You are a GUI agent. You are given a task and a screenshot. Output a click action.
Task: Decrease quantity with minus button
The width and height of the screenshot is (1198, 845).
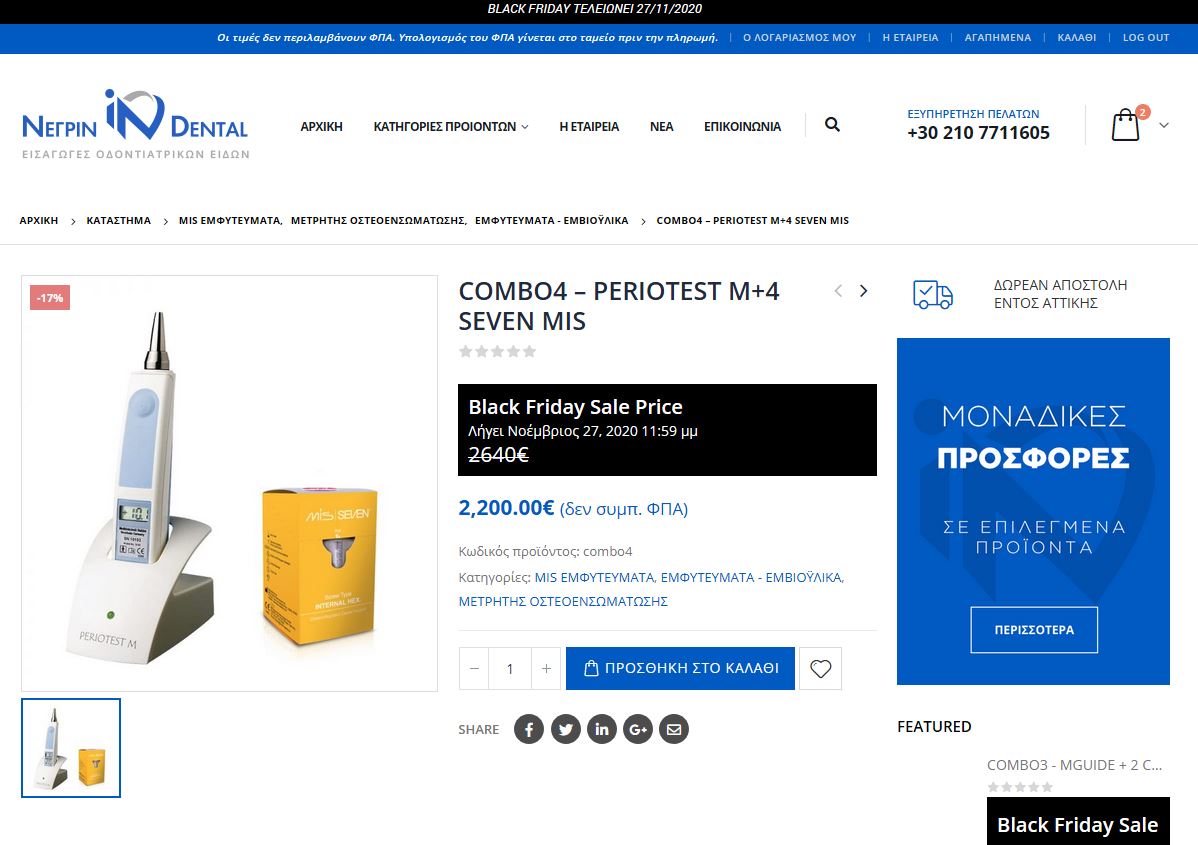[474, 669]
